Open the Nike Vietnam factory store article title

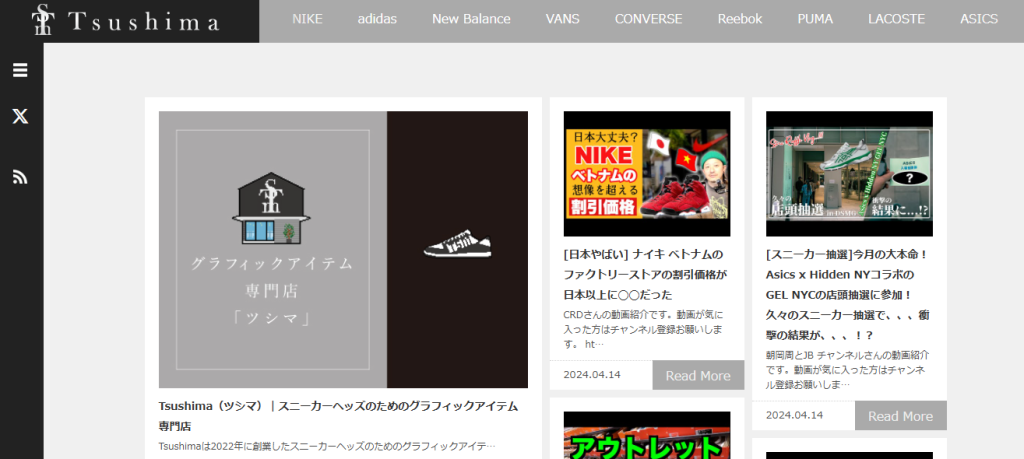645,275
